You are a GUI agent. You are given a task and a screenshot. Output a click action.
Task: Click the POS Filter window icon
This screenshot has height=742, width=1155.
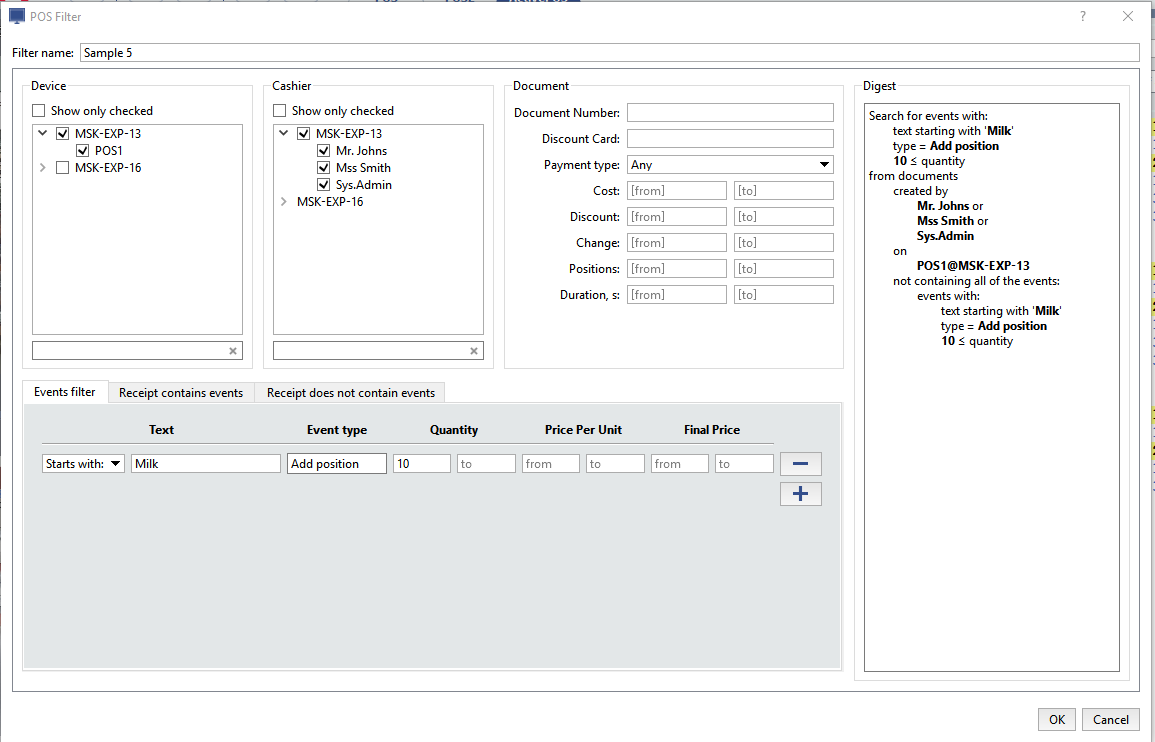click(17, 16)
